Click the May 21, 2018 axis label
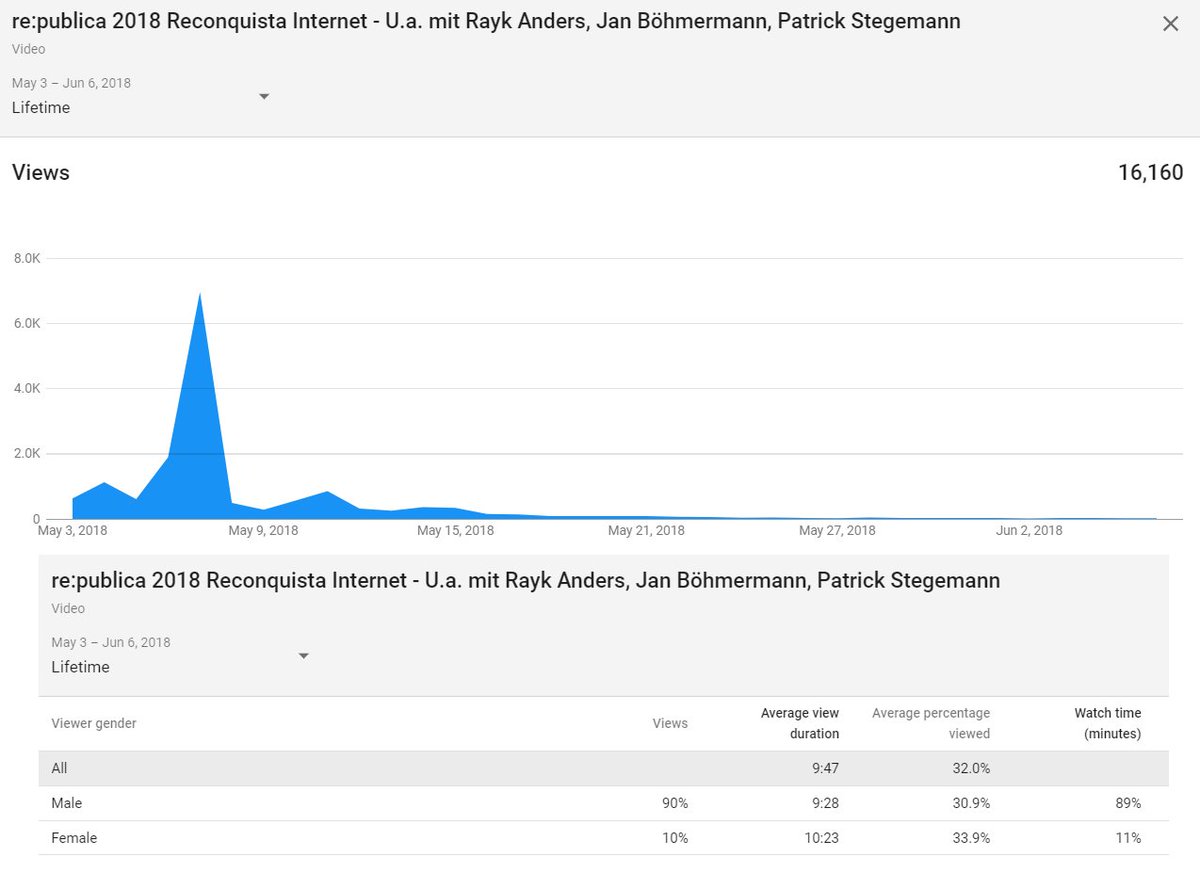 [646, 530]
